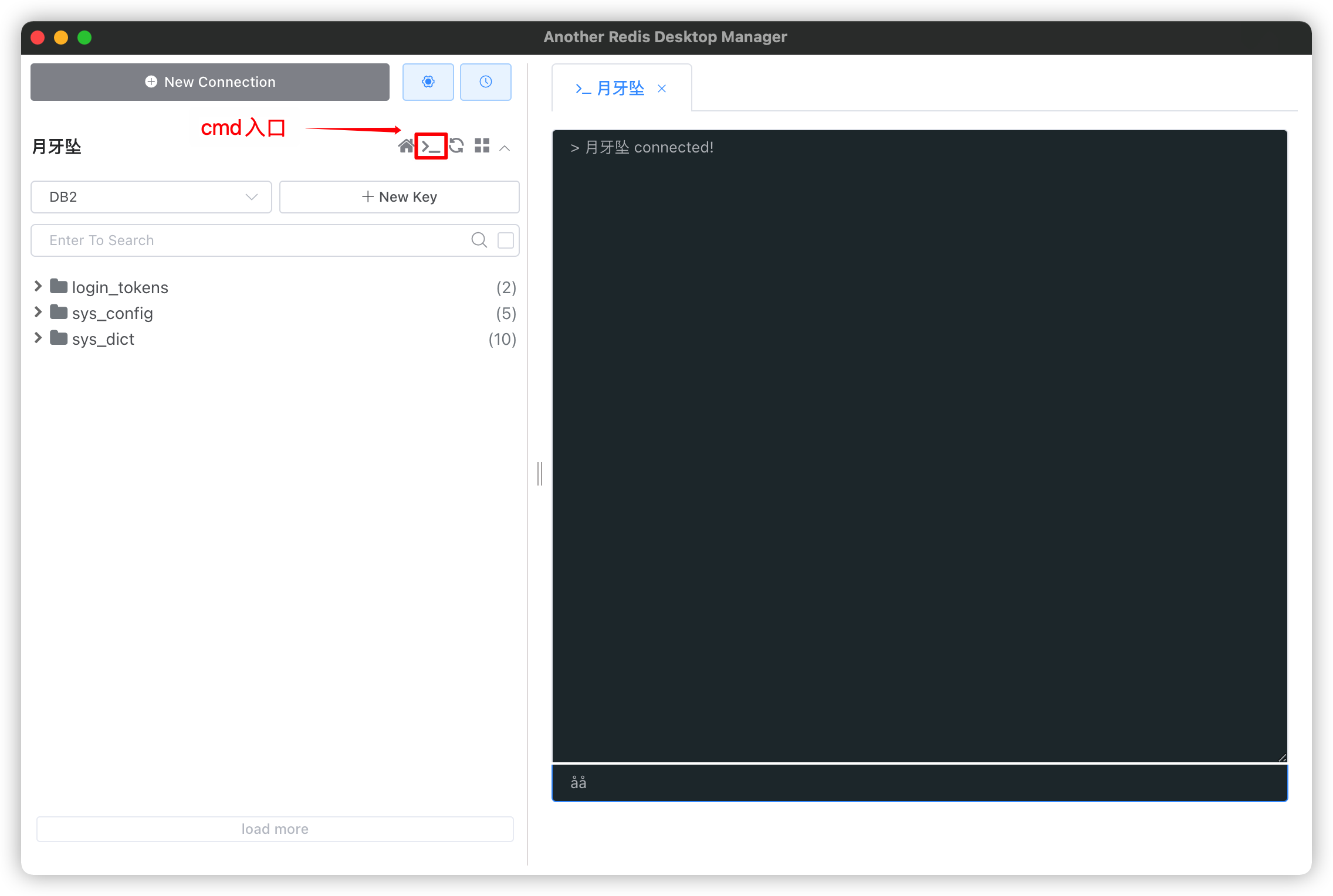
Task: Close the 月牙坠 console tab
Action: [662, 89]
